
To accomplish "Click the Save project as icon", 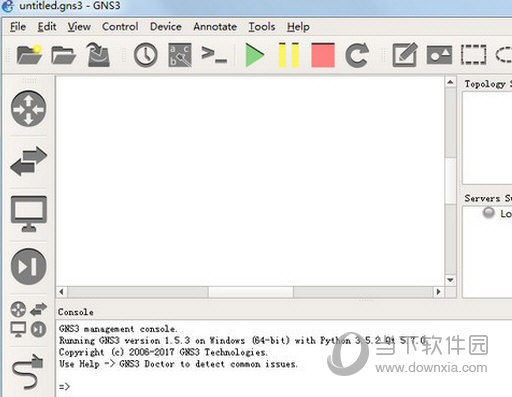I will 98,55.
